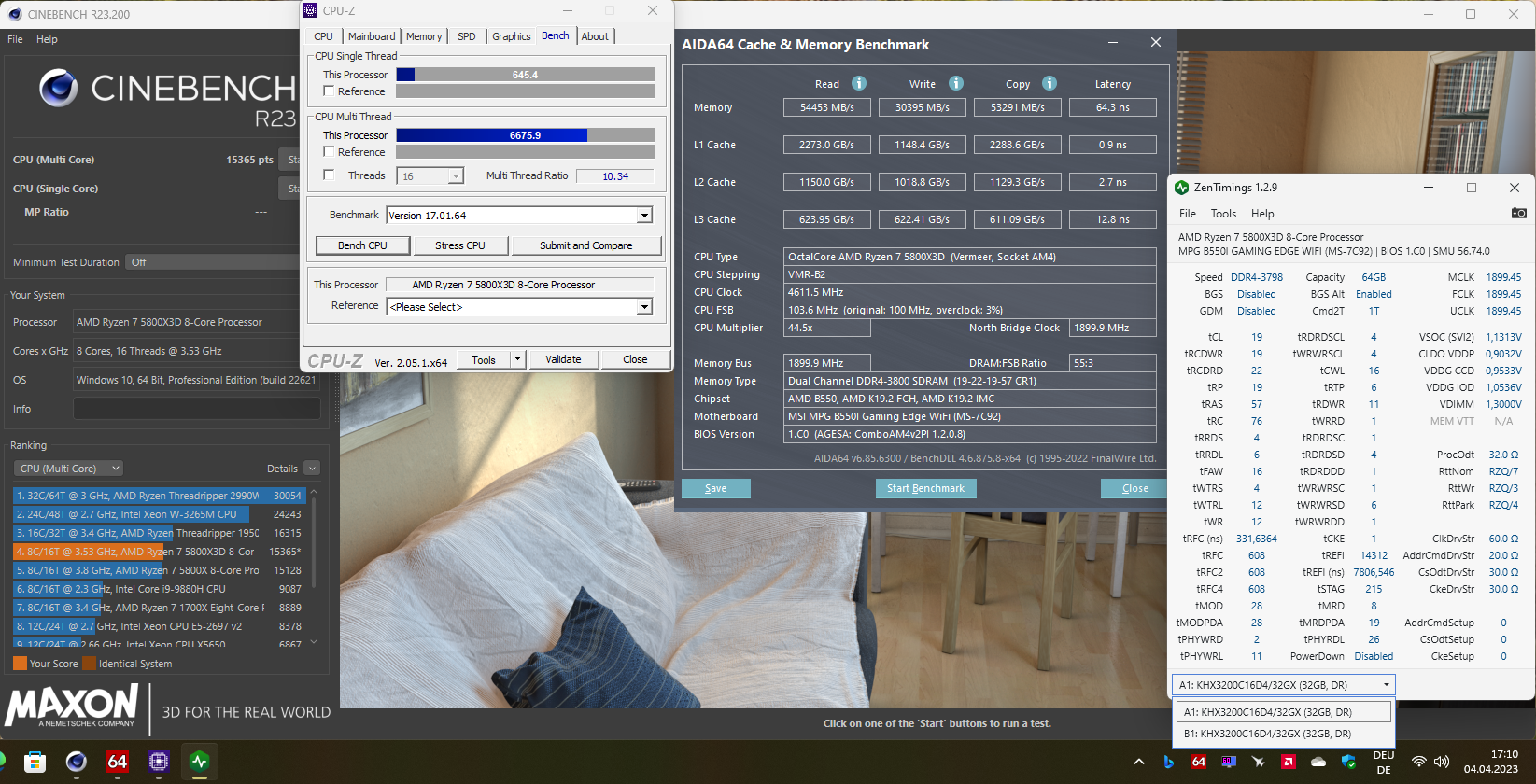Select ranking row AMD Ryzen 7 5800X3D 15365
The image size is (1536, 784).
click(x=159, y=552)
